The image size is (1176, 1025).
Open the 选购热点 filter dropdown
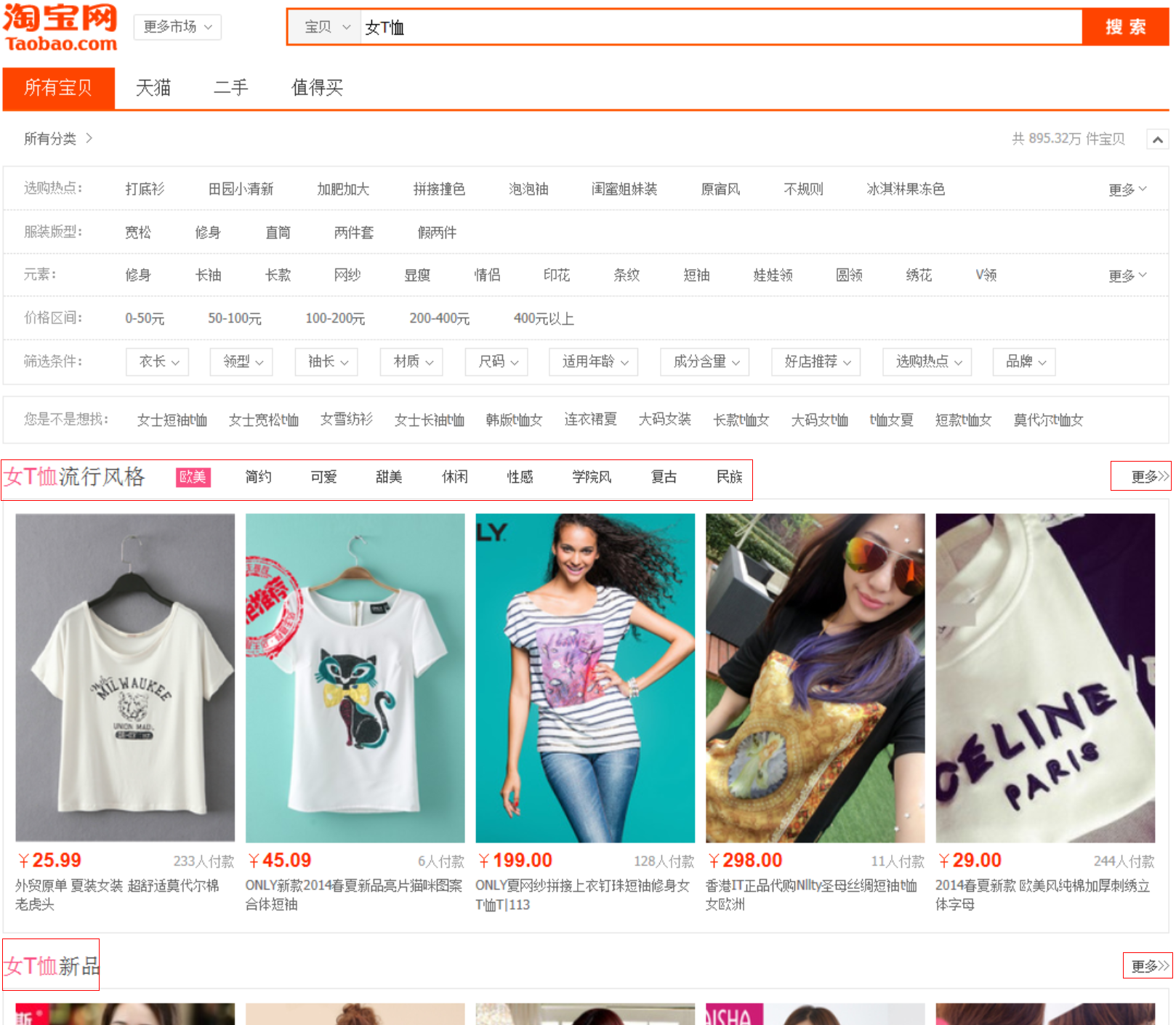click(927, 361)
